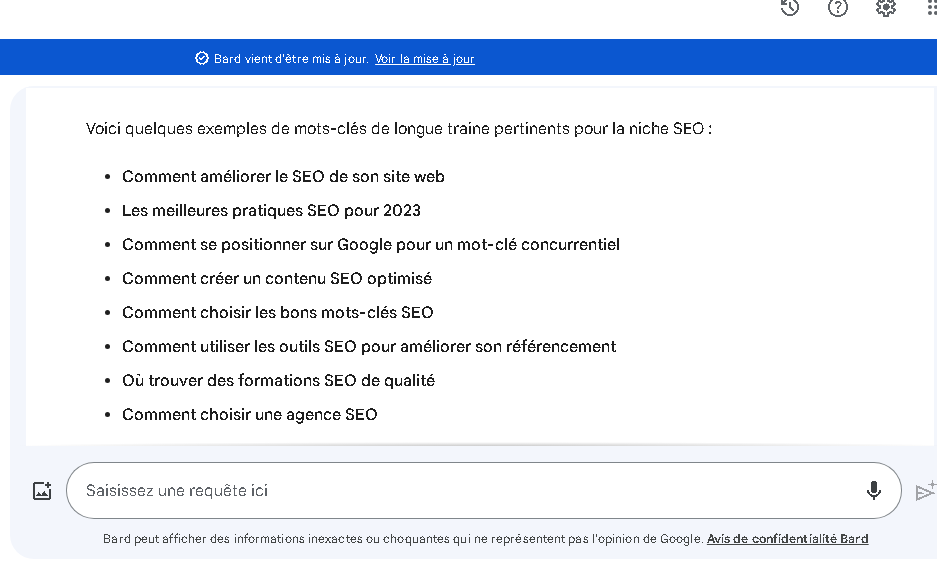Click "Comment choisir une agence SEO"
This screenshot has height=566, width=937.
[249, 415]
